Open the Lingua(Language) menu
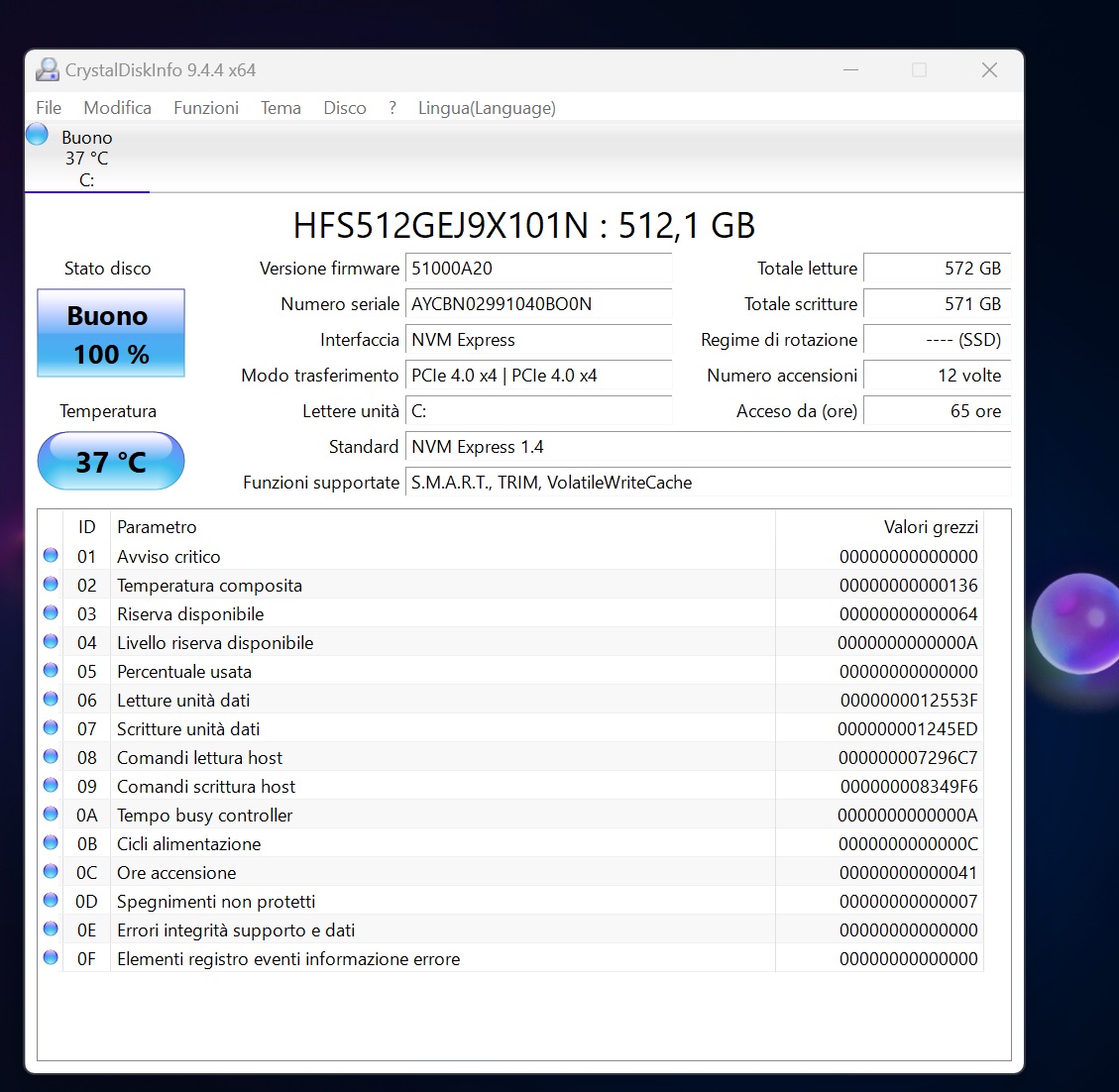Viewport: 1119px width, 1092px height. click(x=487, y=108)
